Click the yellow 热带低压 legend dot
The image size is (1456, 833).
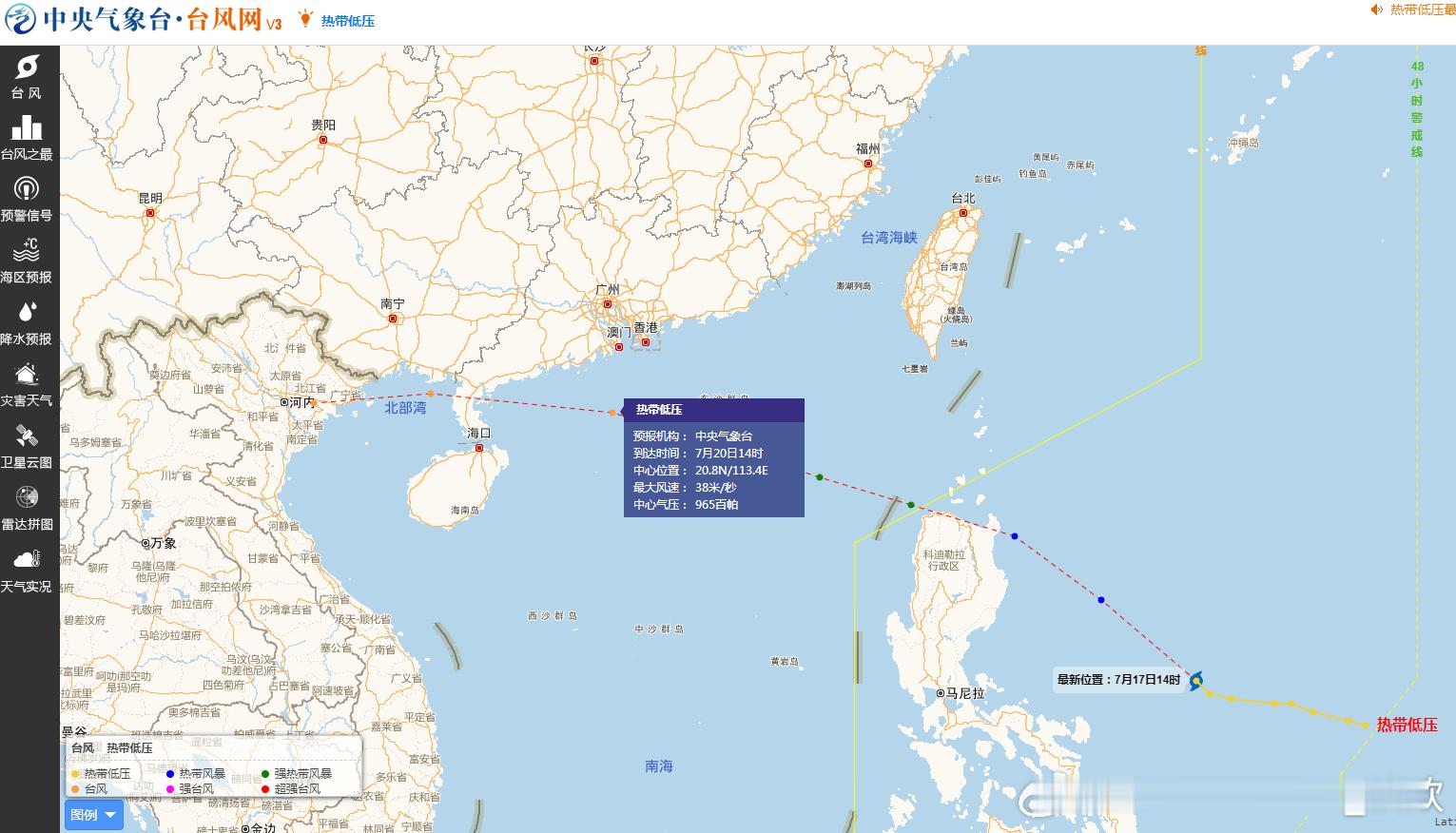pyautogui.click(x=76, y=774)
